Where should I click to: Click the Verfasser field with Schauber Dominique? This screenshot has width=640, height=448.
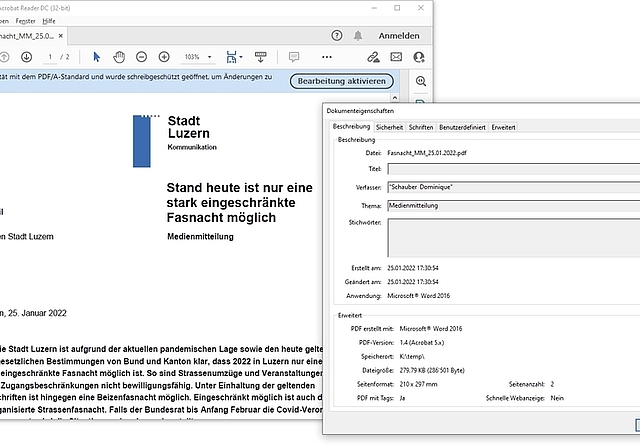(x=513, y=187)
